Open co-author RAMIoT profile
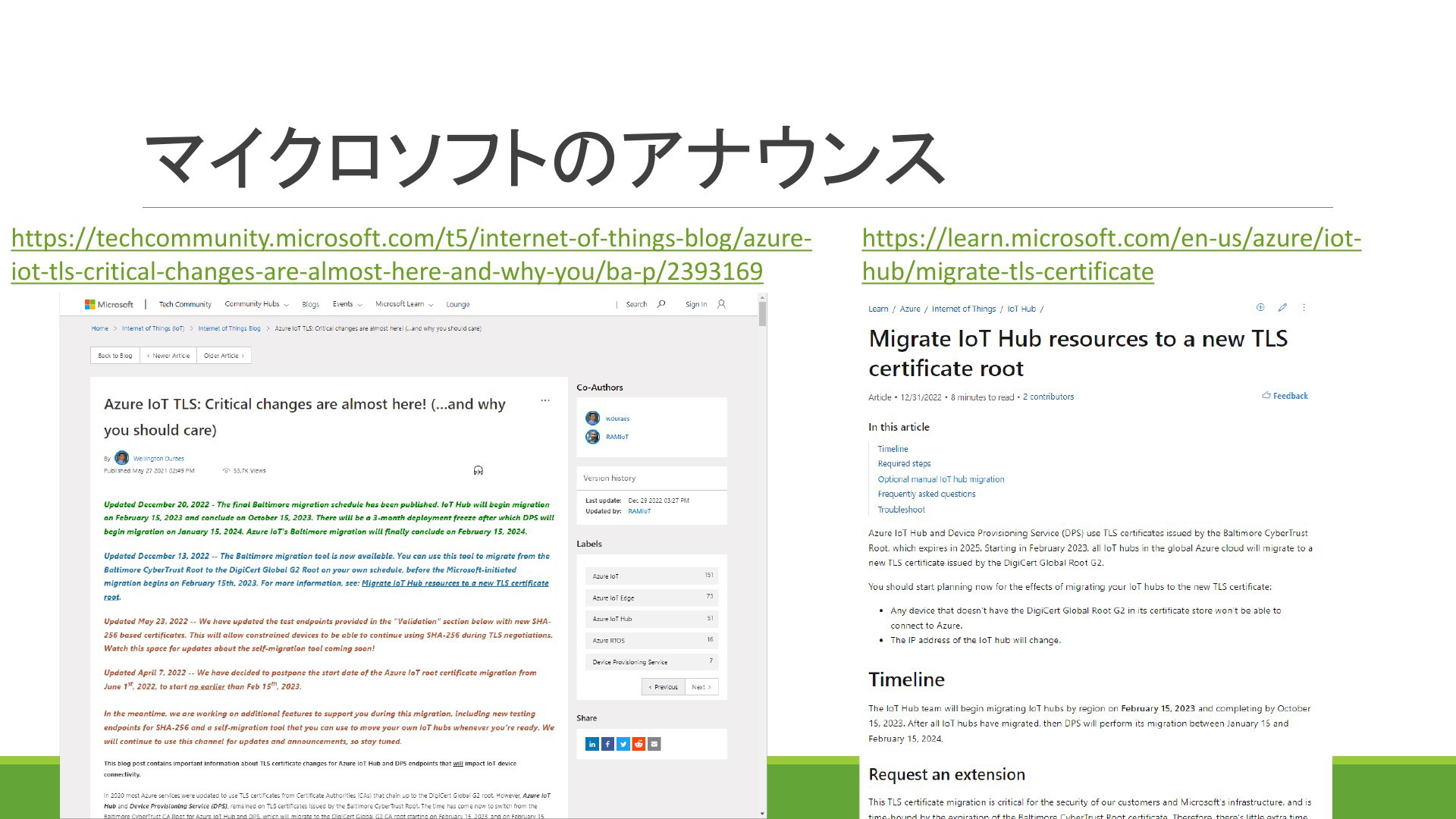This screenshot has height=819, width=1456. pyautogui.click(x=617, y=437)
